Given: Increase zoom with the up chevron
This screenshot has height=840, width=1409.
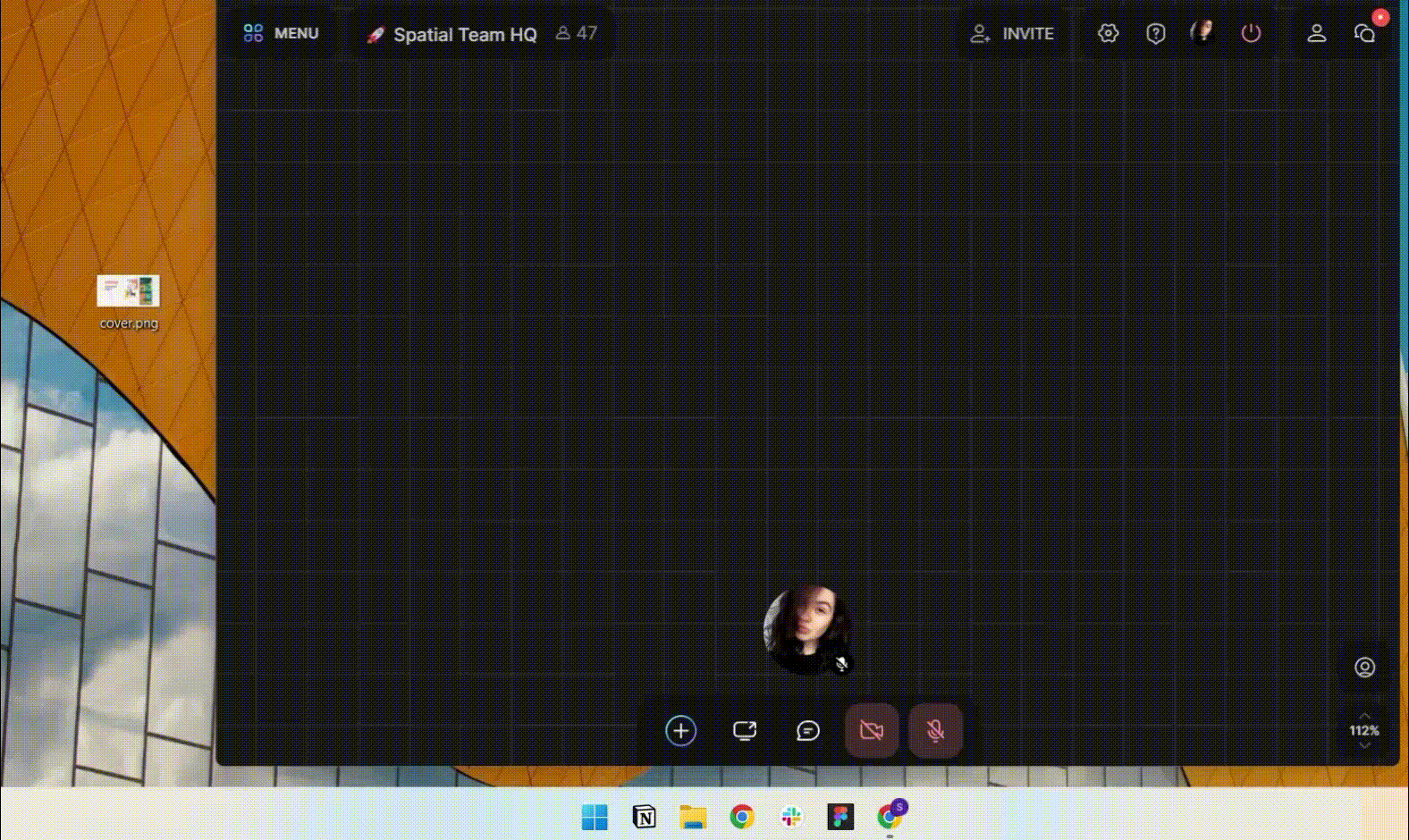Looking at the screenshot, I should pyautogui.click(x=1364, y=716).
